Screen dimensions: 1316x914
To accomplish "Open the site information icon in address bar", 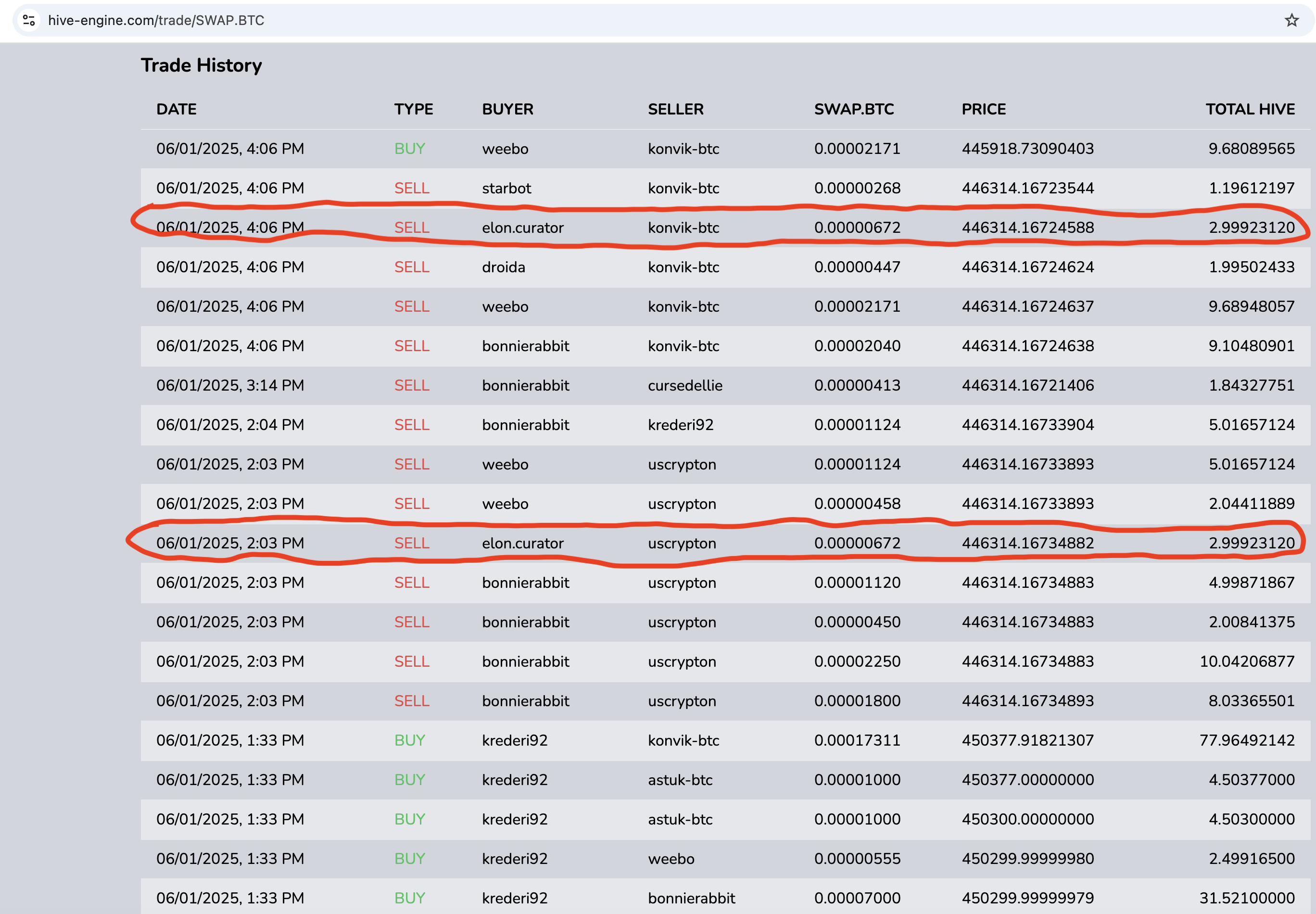I will pos(29,21).
